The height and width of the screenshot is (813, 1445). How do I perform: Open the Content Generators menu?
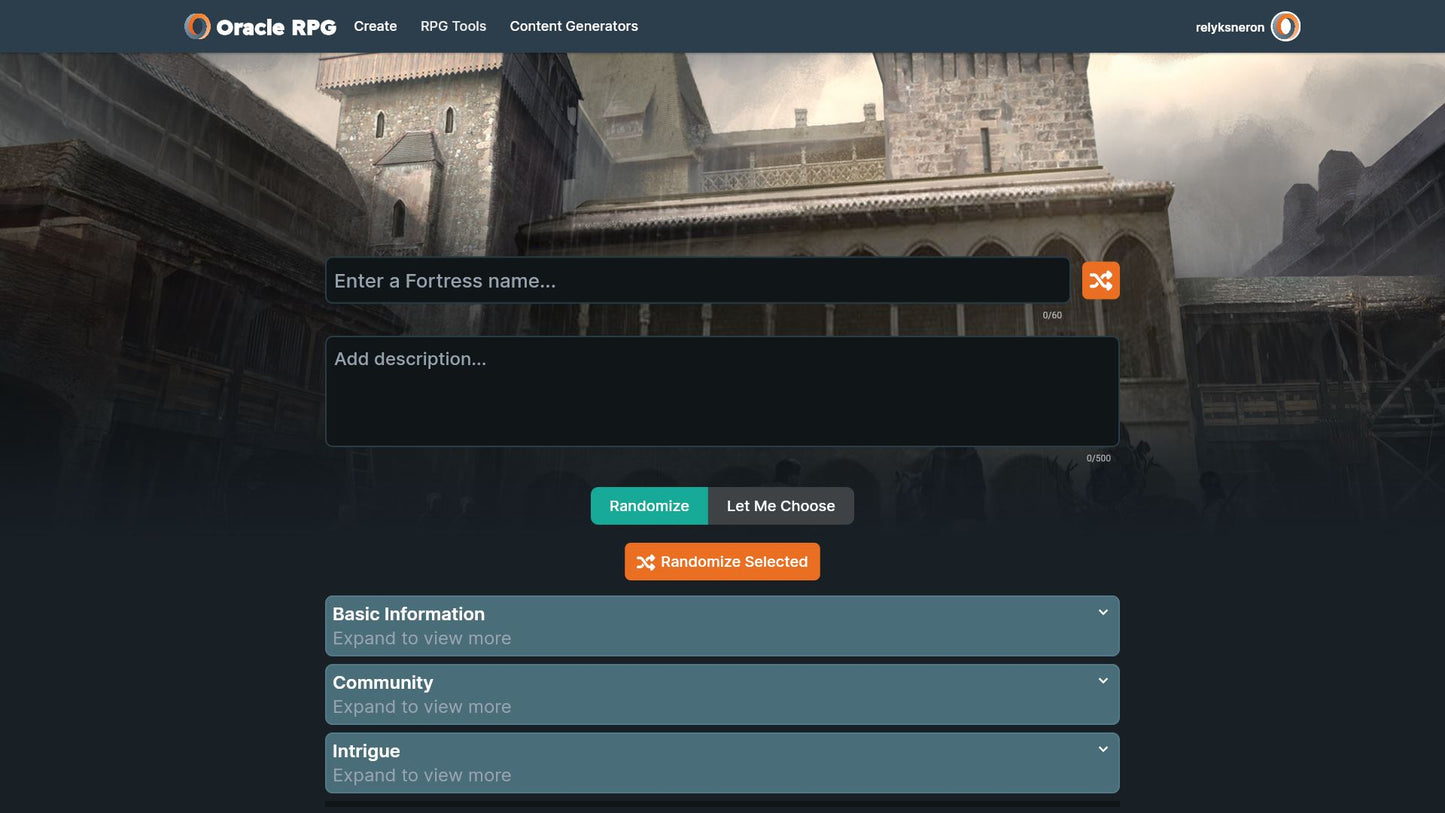point(573,26)
